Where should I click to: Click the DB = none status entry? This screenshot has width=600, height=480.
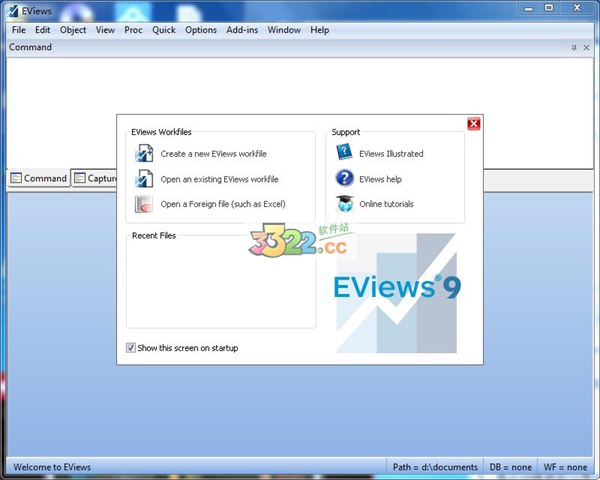510,467
